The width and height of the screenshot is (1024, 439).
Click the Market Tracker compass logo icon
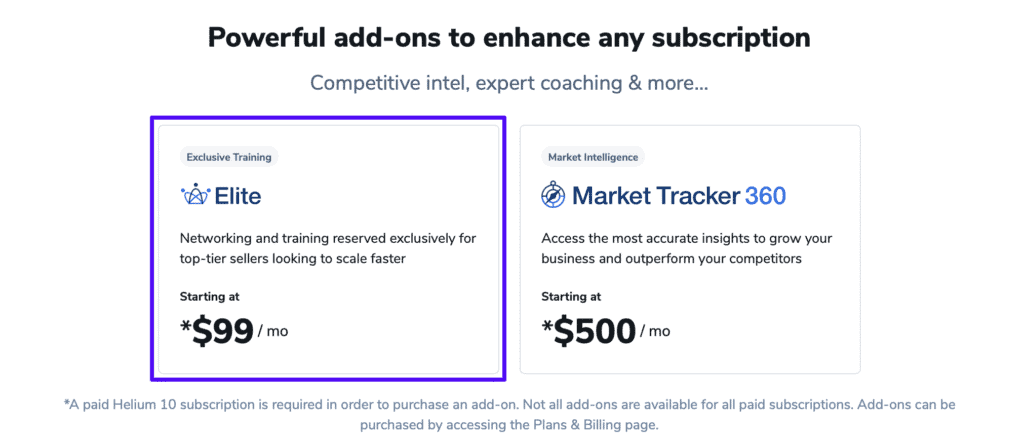coord(554,195)
